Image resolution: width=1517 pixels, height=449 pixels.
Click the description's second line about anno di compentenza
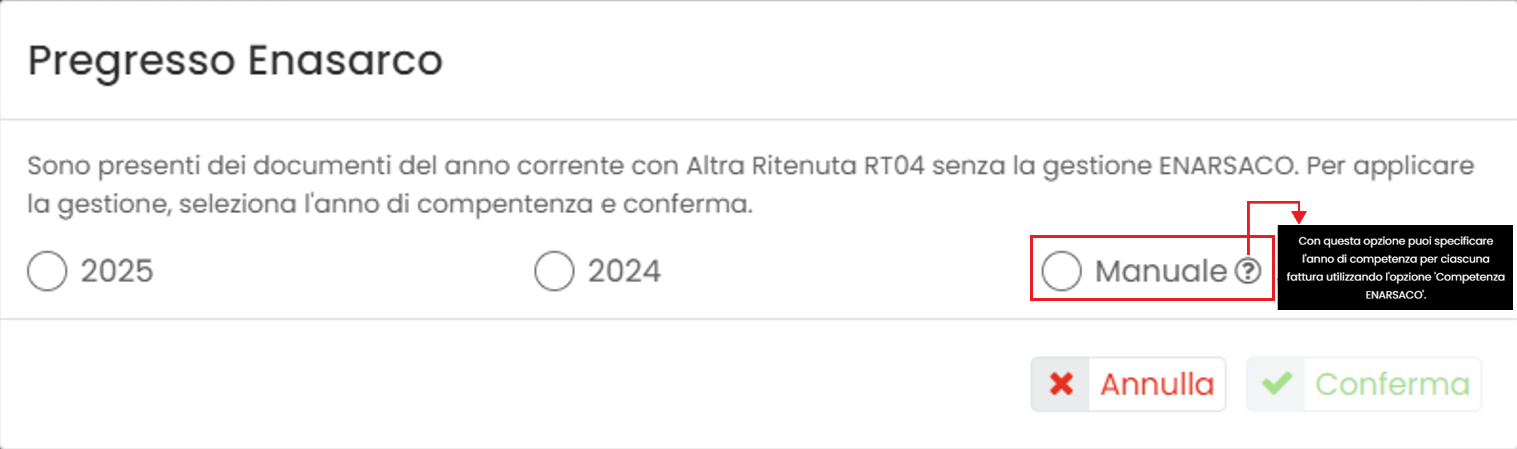pos(389,206)
